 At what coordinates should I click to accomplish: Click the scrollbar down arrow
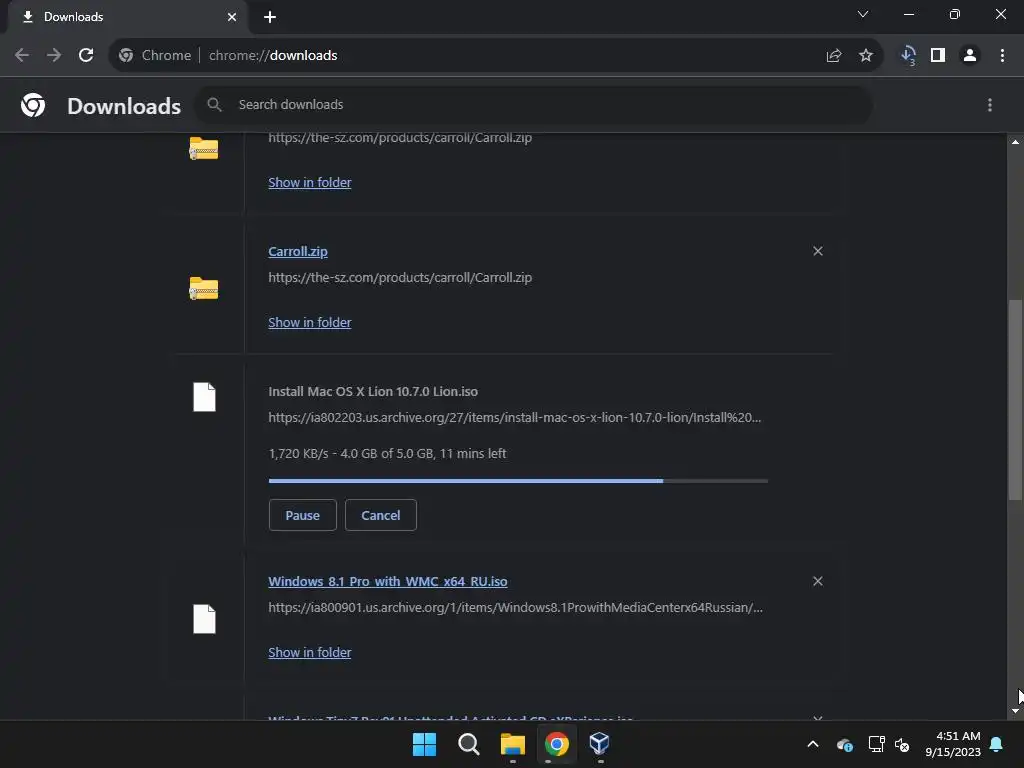(1015, 711)
